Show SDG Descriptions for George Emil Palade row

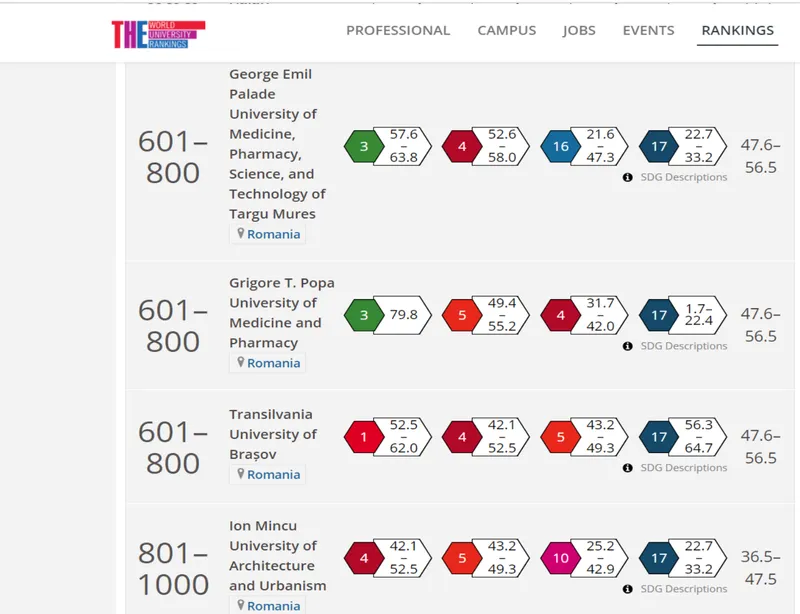click(683, 177)
